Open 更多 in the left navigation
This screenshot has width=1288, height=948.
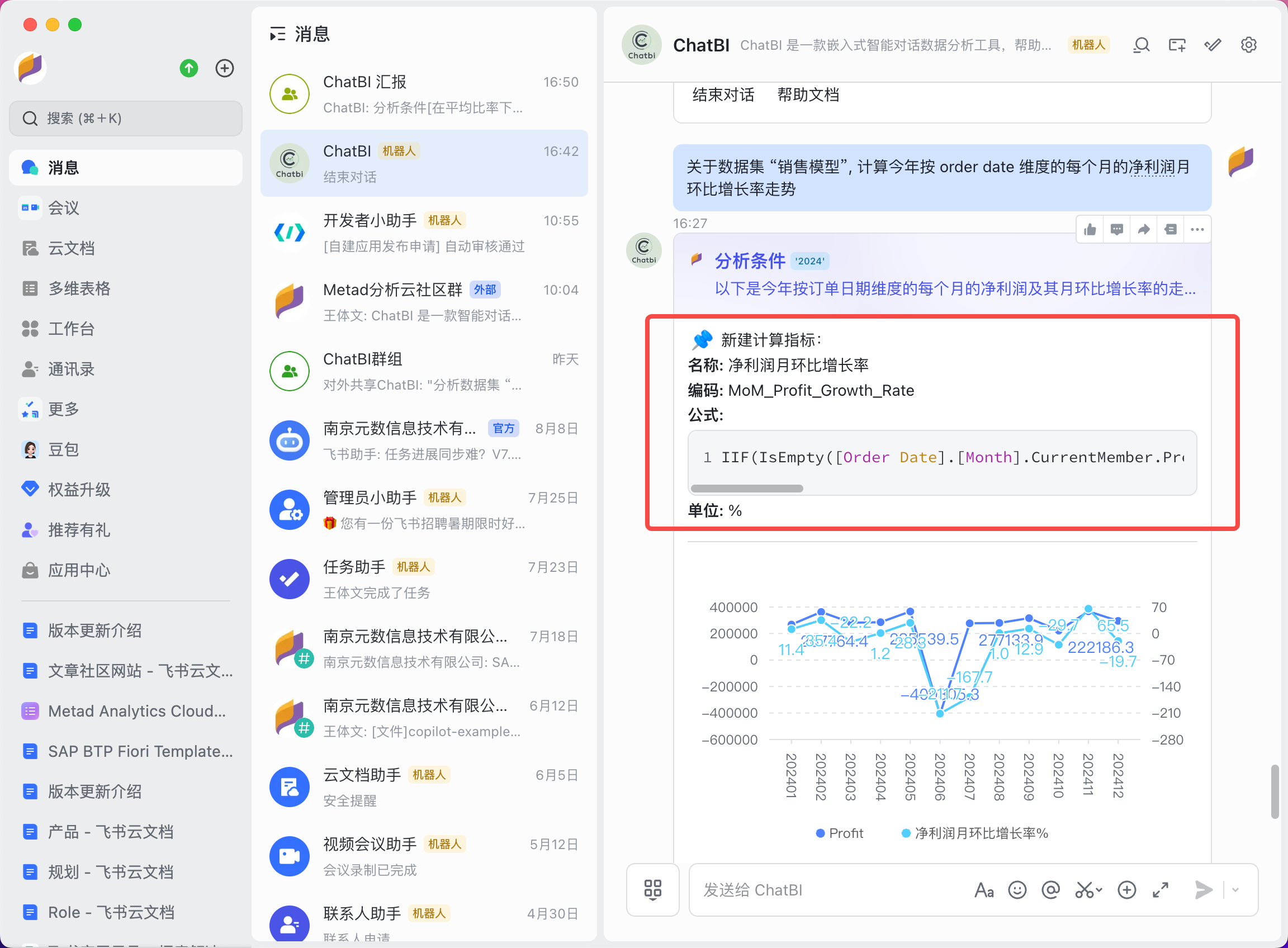126,409
